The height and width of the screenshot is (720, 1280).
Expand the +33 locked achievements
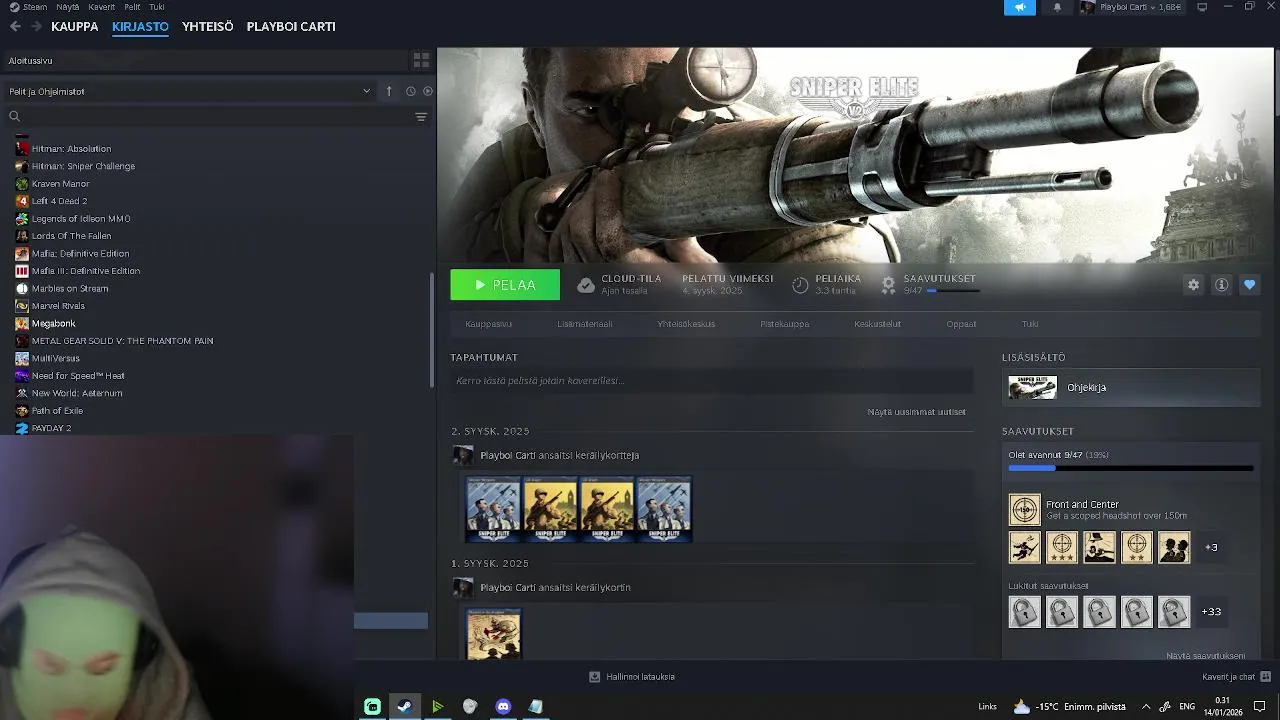1211,611
